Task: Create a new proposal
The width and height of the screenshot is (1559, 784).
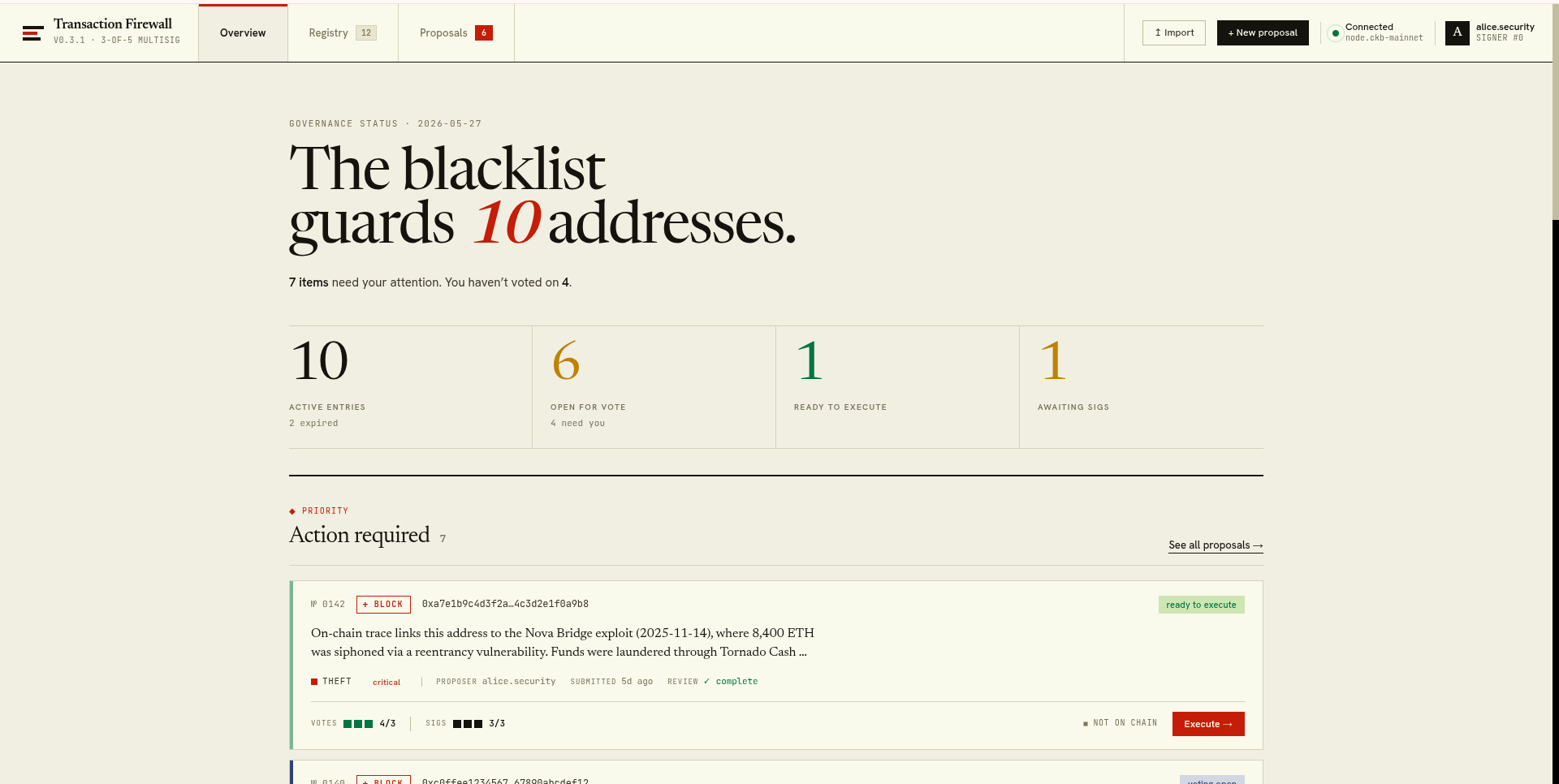Action: 1263,32
